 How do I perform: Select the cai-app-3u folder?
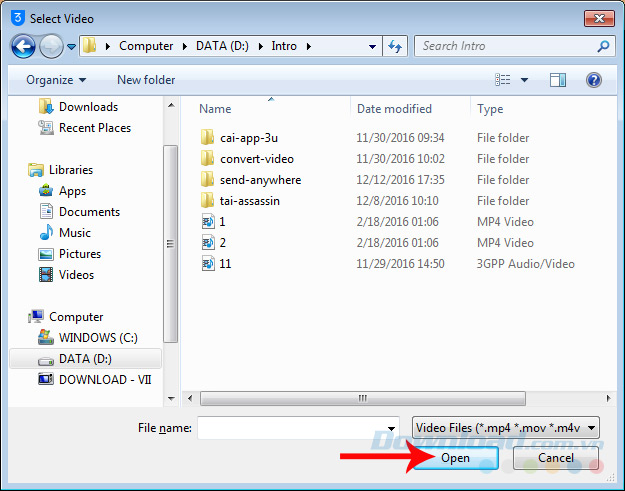point(249,138)
